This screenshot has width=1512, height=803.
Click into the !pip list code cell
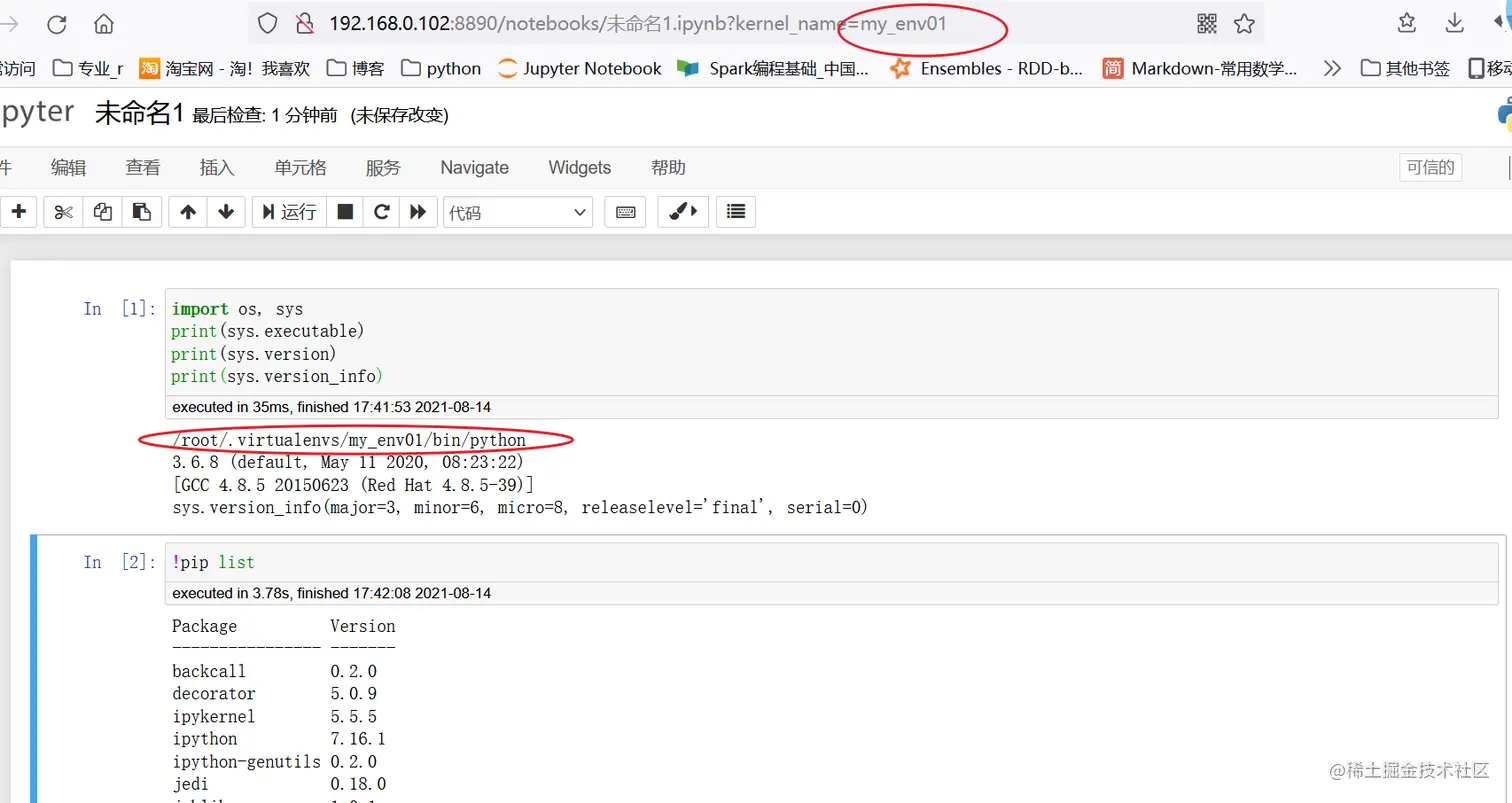tap(833, 562)
